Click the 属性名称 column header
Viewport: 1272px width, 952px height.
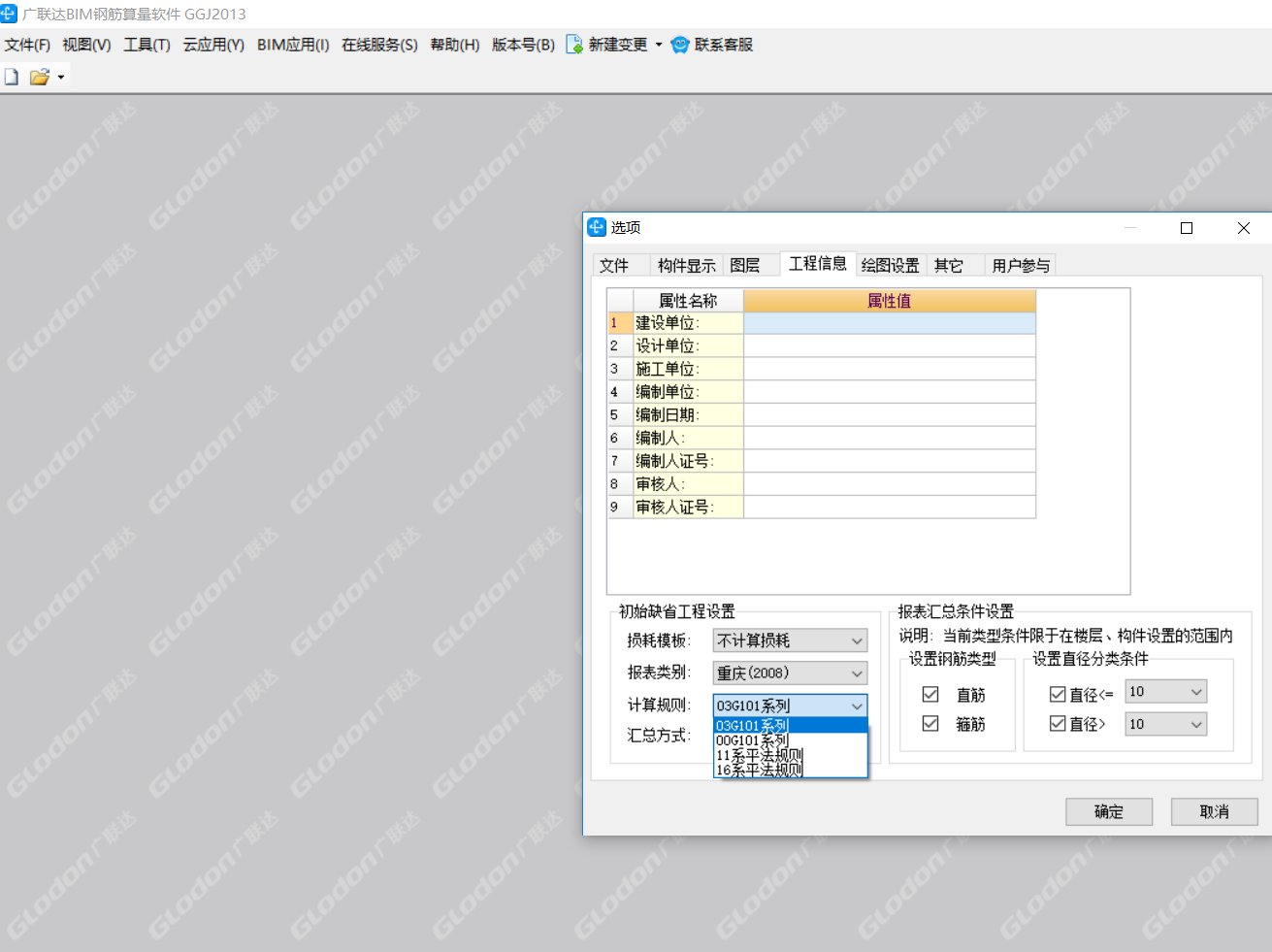click(x=688, y=301)
